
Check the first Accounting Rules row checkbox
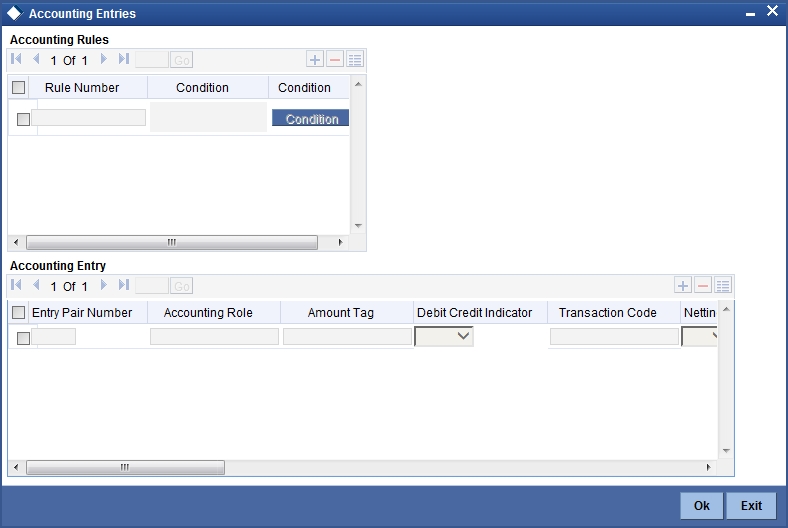point(23,119)
